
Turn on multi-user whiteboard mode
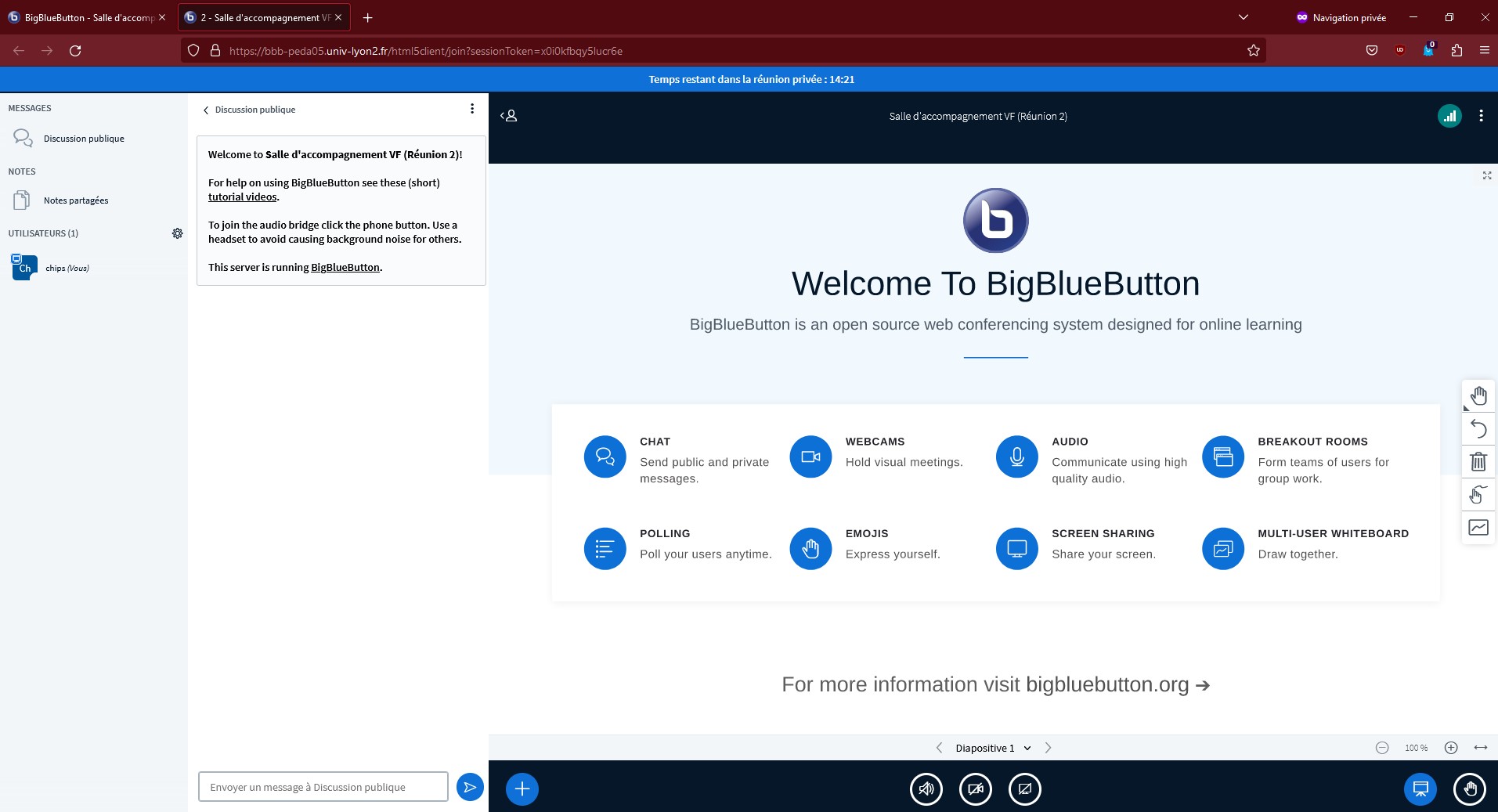point(1477,495)
